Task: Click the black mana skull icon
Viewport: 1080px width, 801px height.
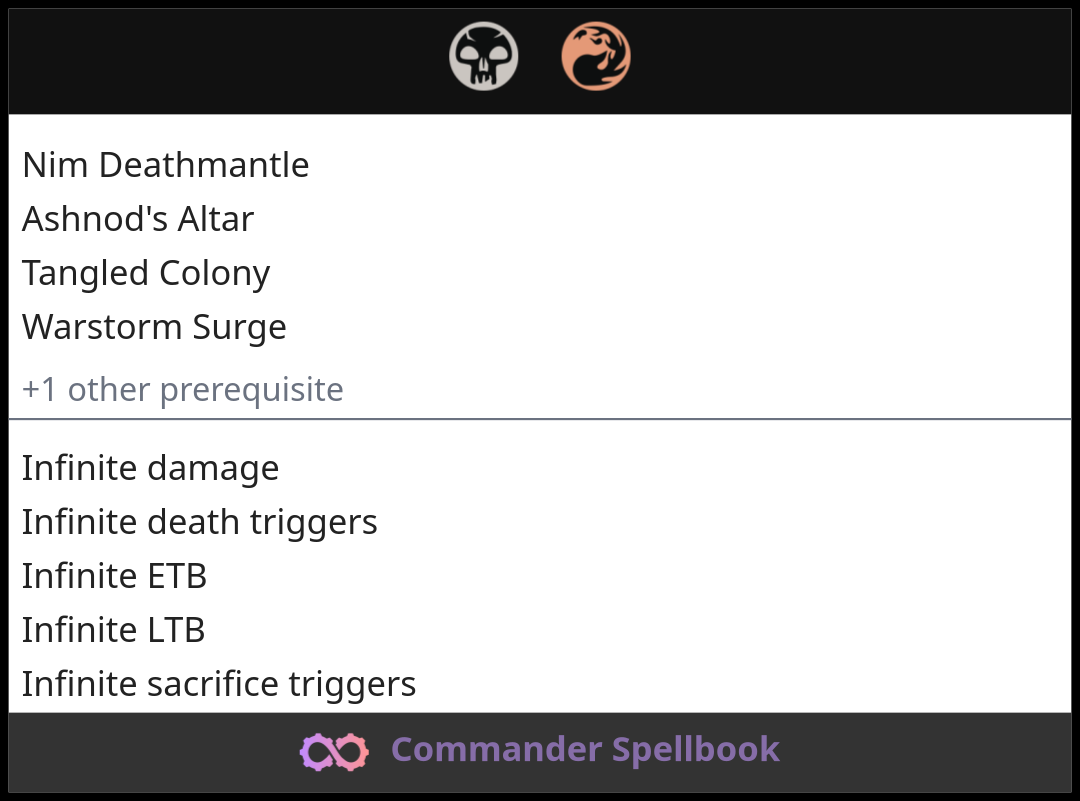Action: pyautogui.click(x=484, y=56)
